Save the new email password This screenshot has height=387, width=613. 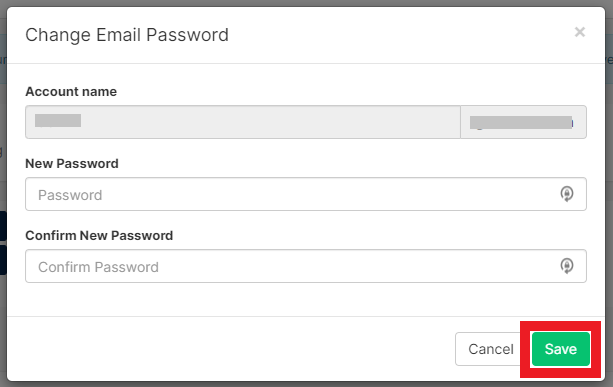tap(561, 349)
